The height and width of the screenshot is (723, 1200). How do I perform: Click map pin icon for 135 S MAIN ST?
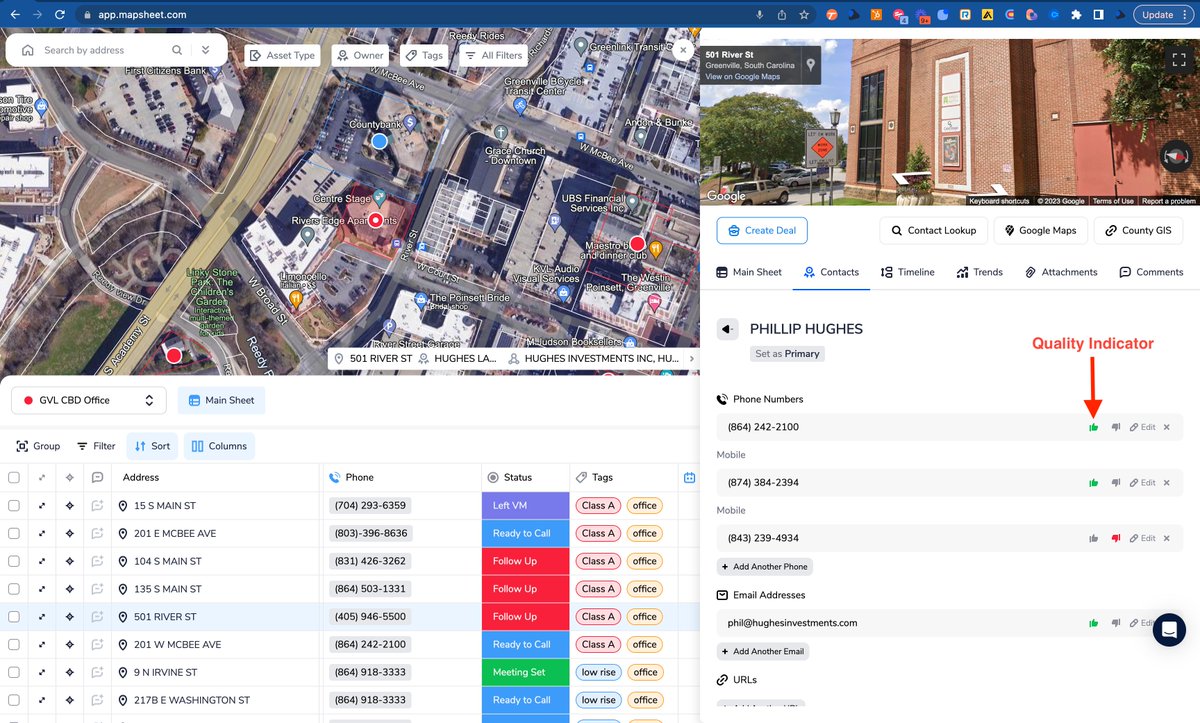click(x=123, y=589)
